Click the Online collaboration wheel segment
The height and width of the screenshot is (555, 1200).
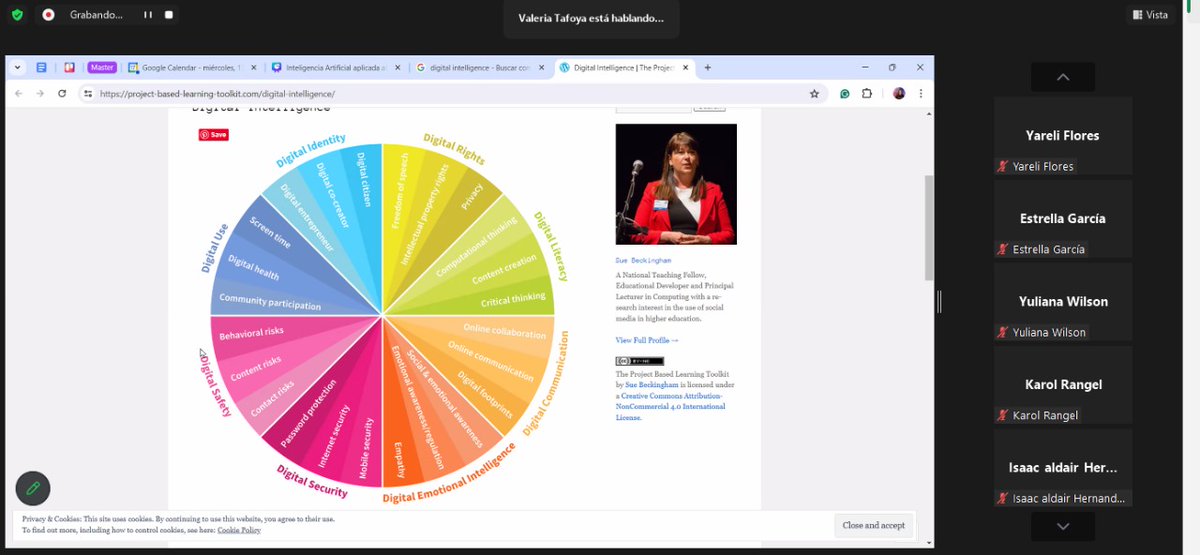505,331
